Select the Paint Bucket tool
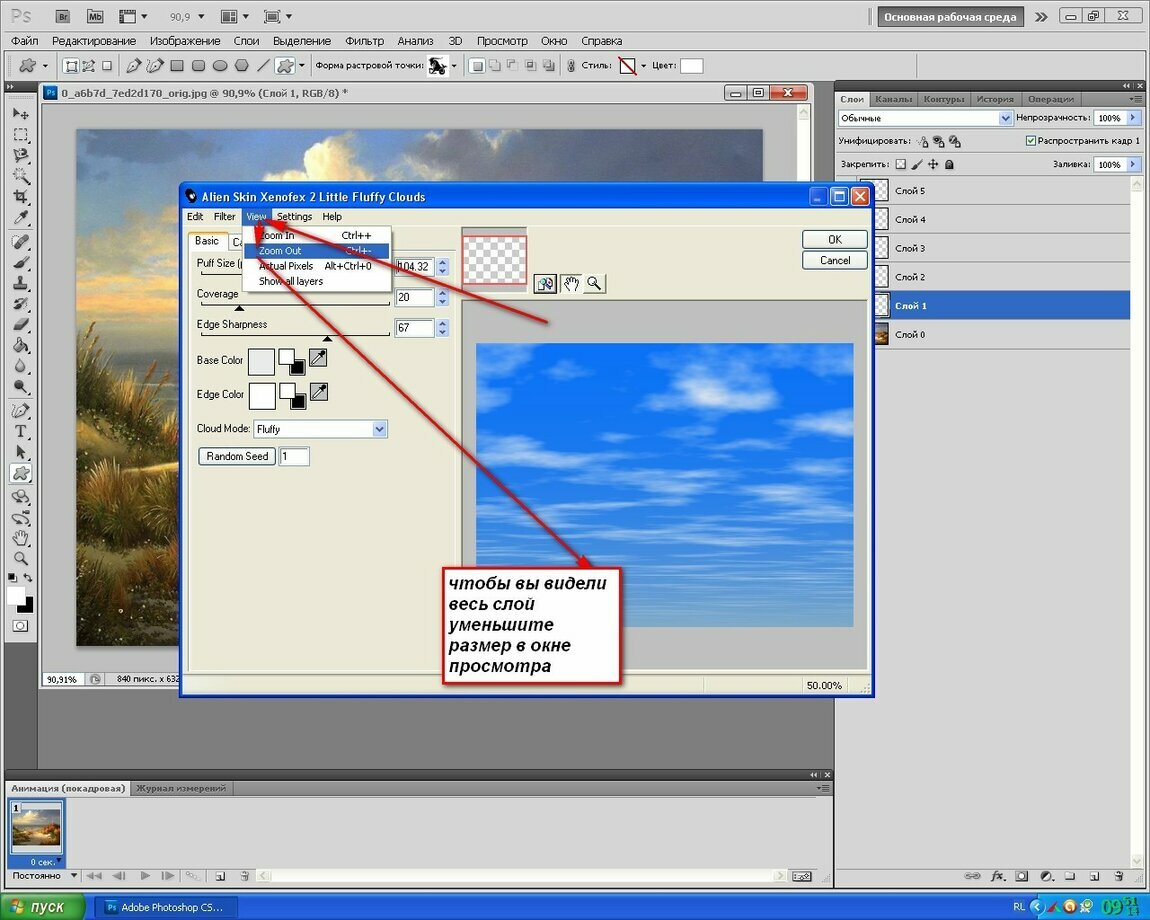 [x=21, y=346]
